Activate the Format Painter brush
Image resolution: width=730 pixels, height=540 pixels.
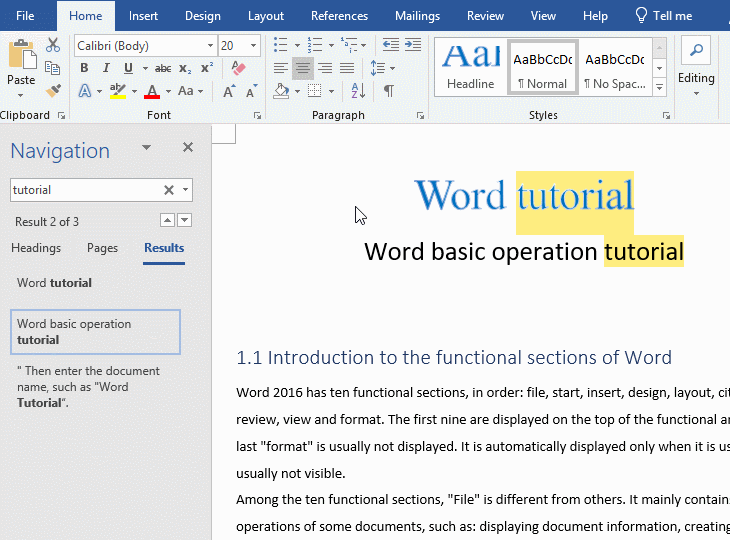point(53,90)
